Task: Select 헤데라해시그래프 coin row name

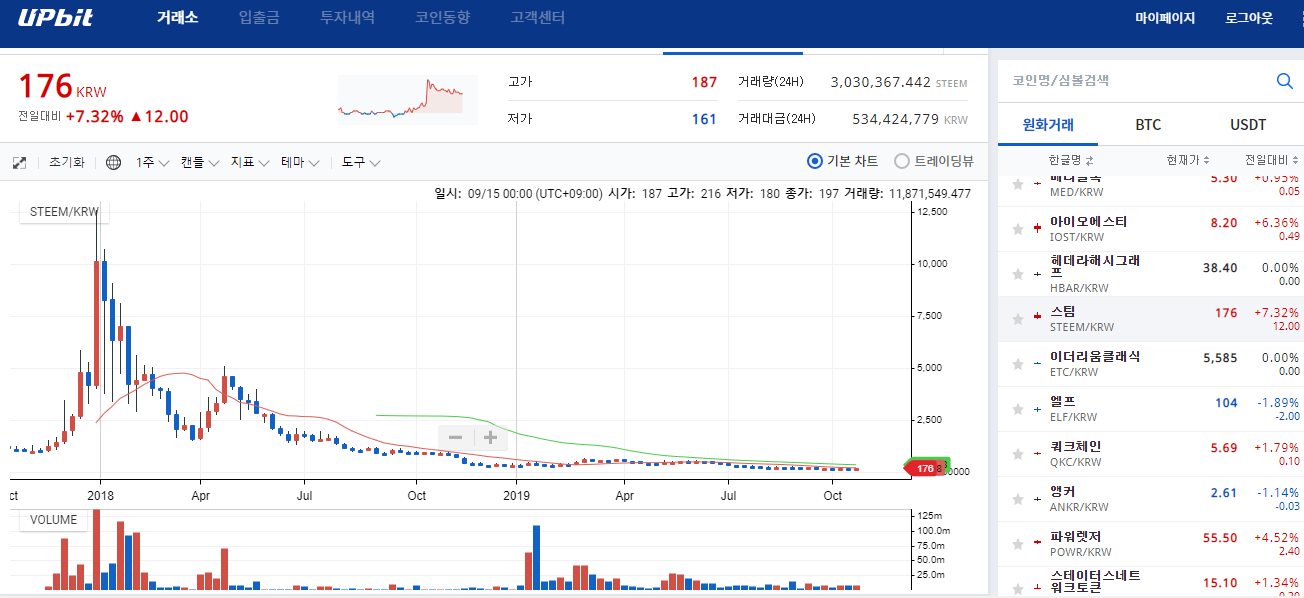Action: 1095,266
